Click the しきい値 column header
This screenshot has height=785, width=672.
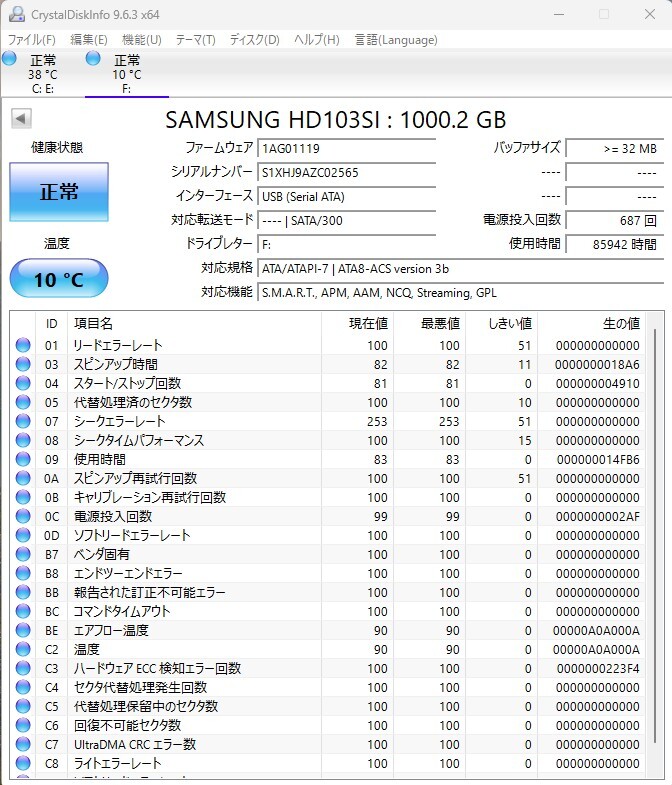click(502, 323)
